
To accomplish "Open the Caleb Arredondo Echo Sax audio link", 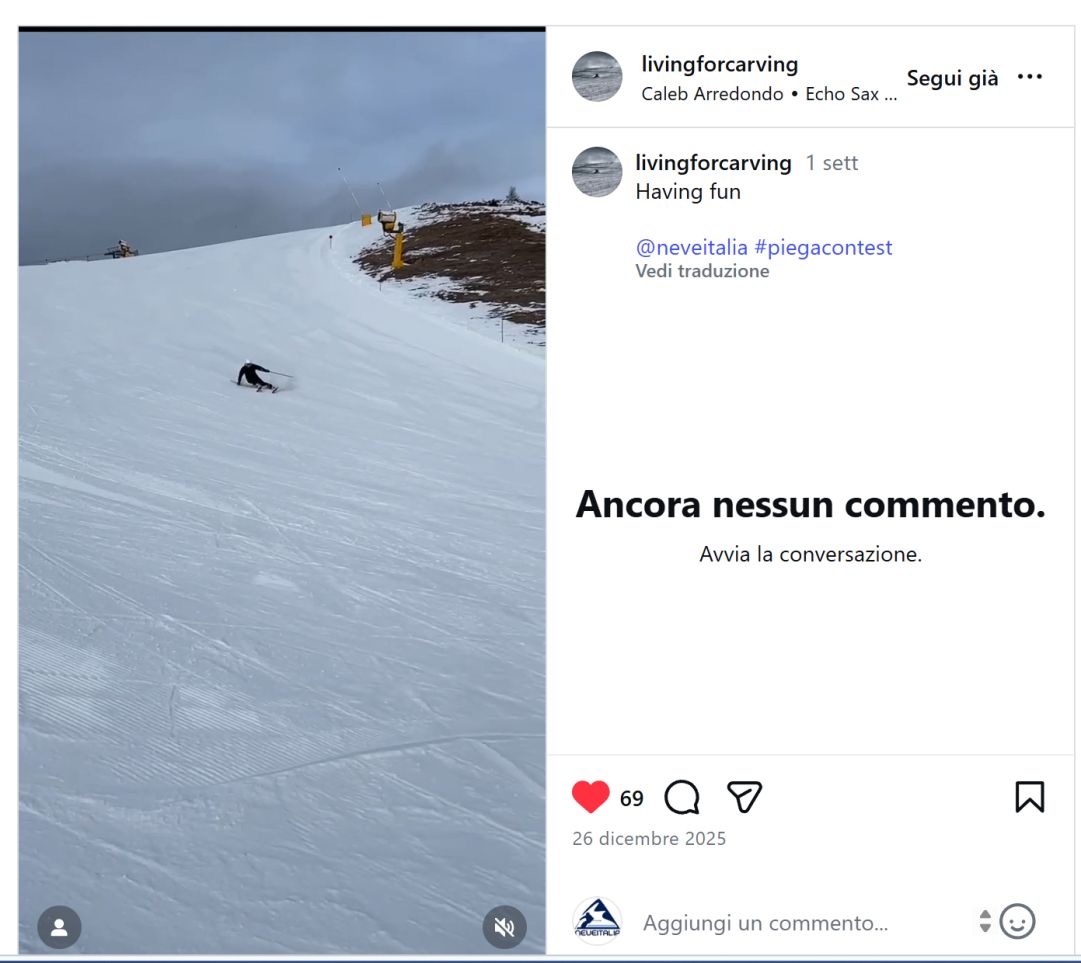I will click(769, 94).
